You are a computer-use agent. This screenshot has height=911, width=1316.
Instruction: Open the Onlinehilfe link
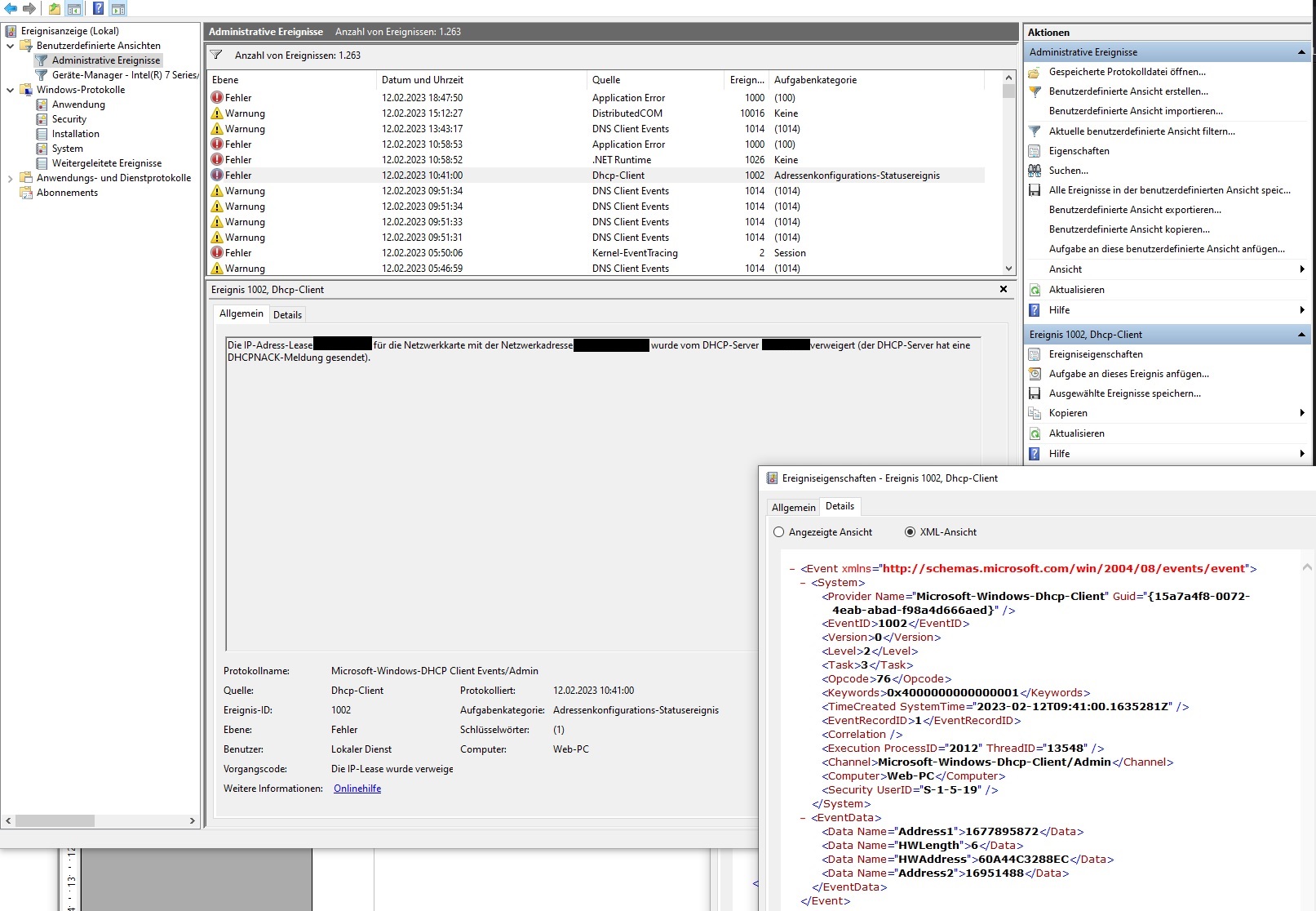pos(357,789)
